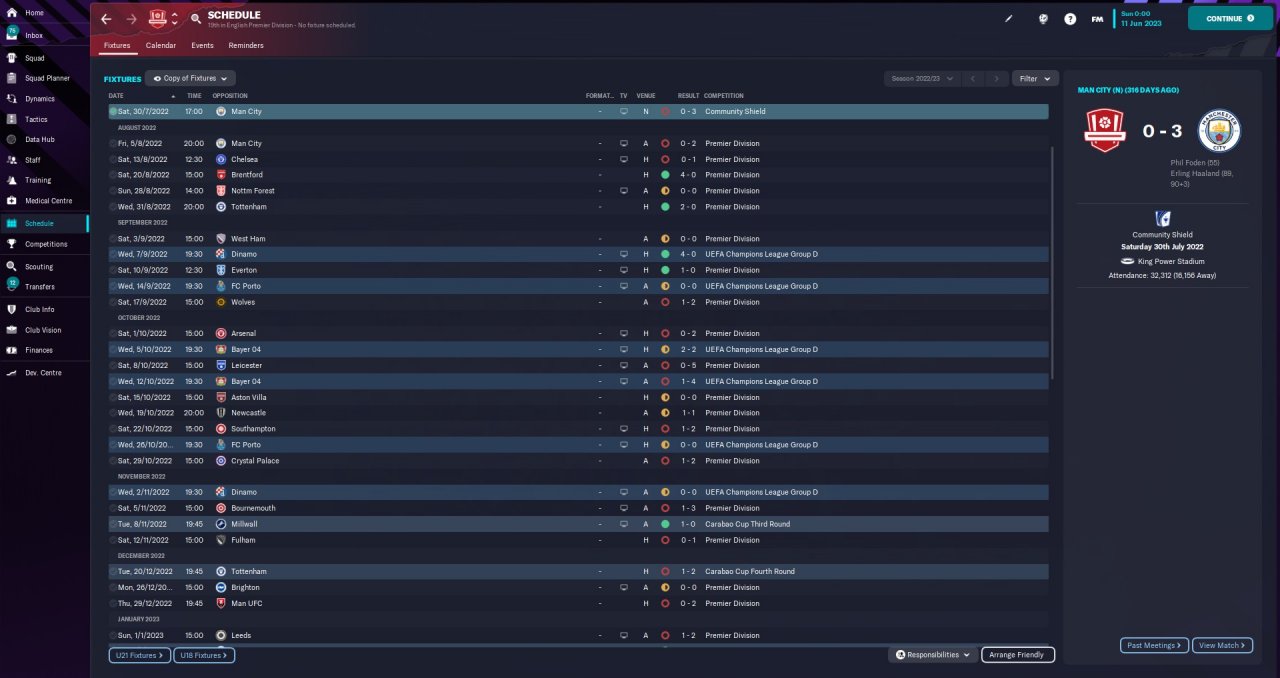Screen dimensions: 1280x678
Task: Select the checkbox for Man City 5/8/2022 fixture
Action: coord(113,144)
